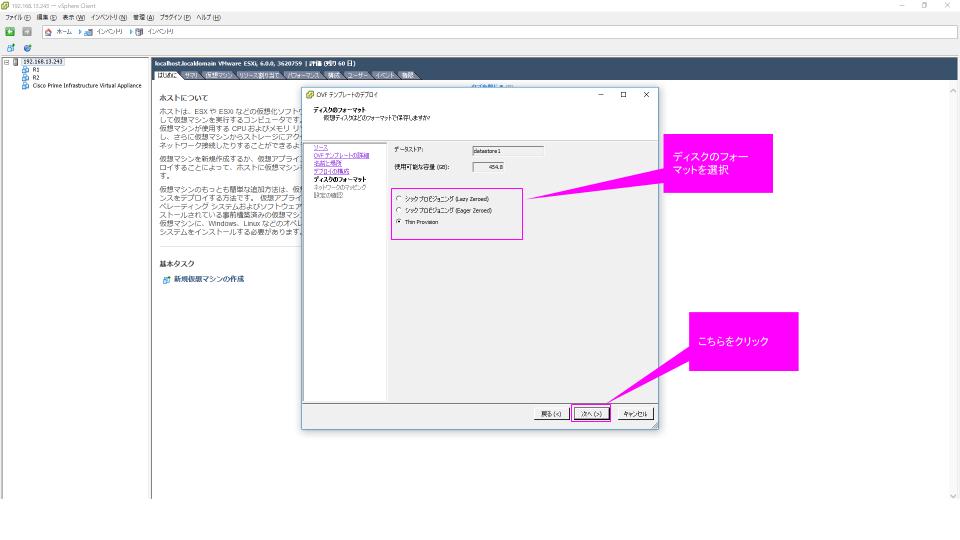Switch to the 権限 tab
The height and width of the screenshot is (540, 960).
coord(408,75)
